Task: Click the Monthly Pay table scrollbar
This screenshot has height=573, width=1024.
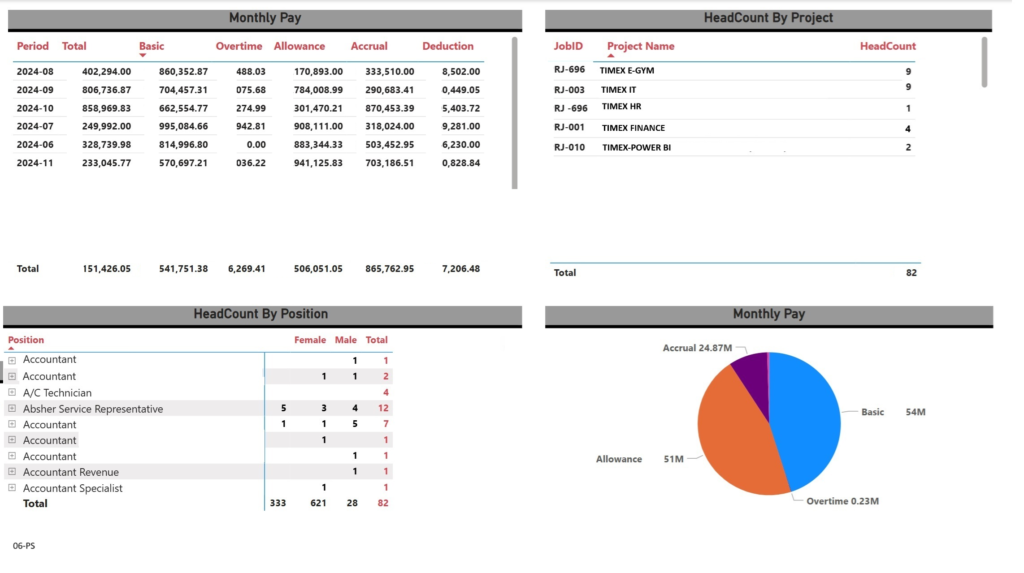Action: (514, 112)
